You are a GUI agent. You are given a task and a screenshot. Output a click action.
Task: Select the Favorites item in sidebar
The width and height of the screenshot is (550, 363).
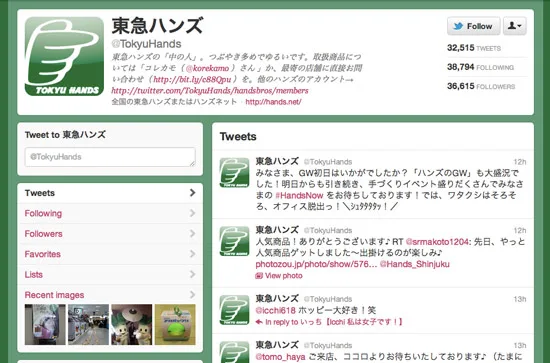pyautogui.click(x=110, y=254)
